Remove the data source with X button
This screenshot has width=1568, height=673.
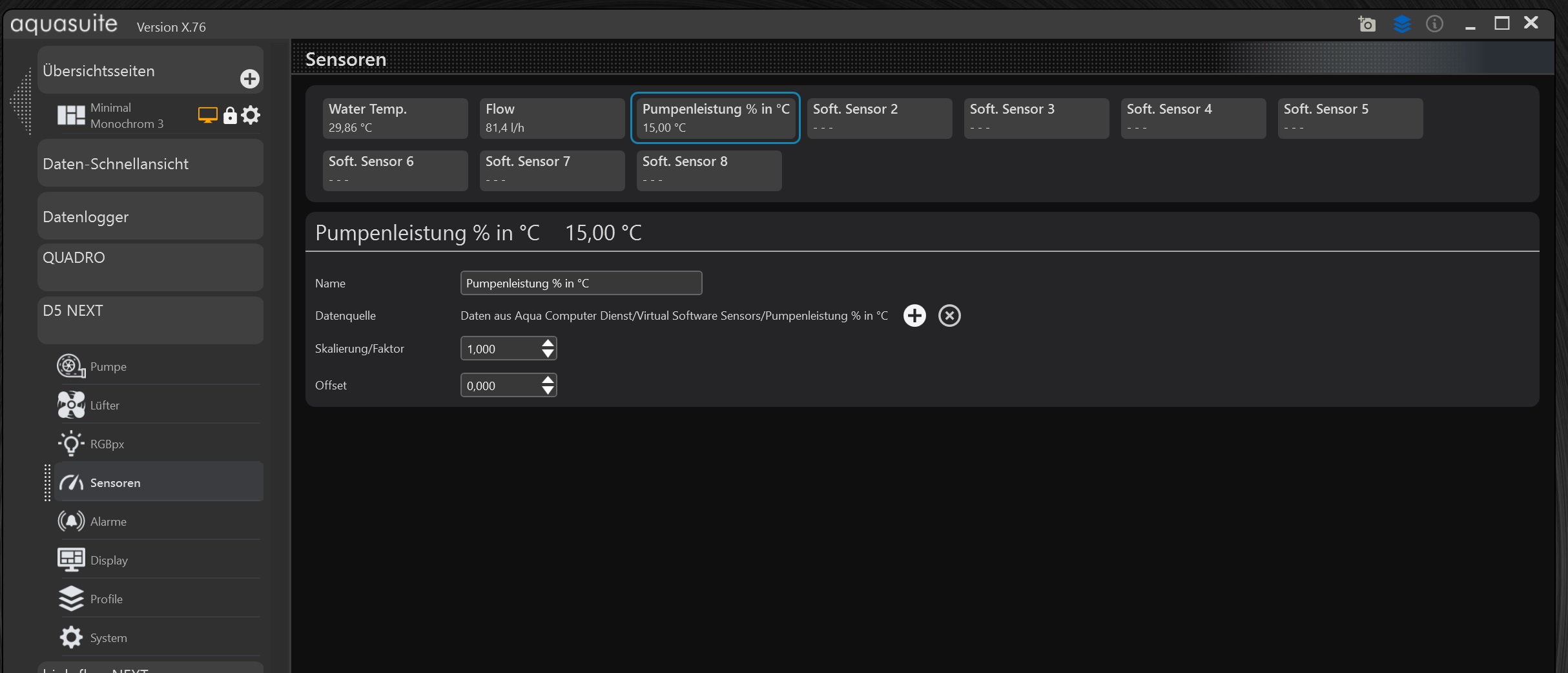(x=949, y=316)
